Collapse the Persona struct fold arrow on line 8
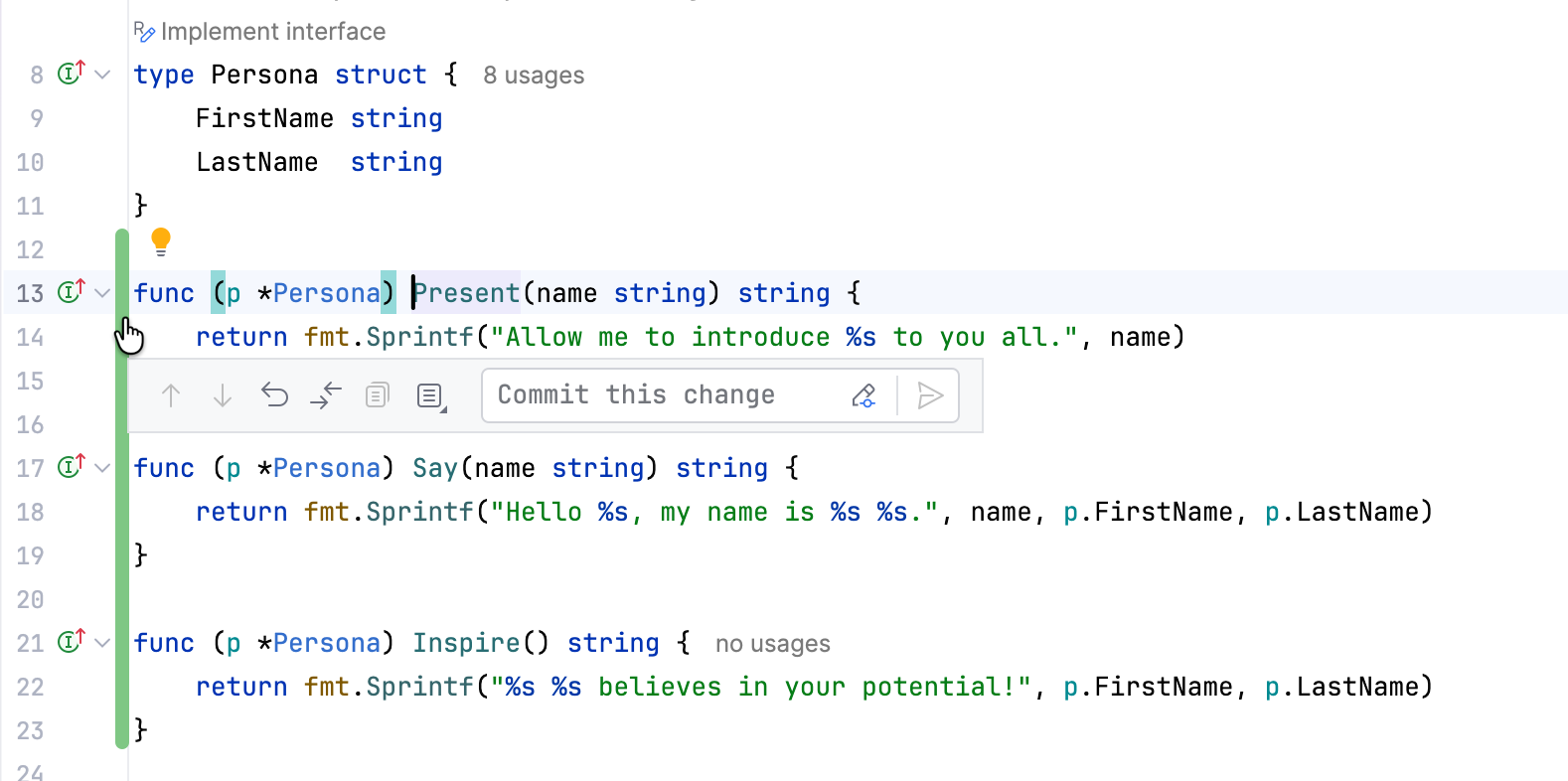The width and height of the screenshot is (1568, 781). (102, 75)
